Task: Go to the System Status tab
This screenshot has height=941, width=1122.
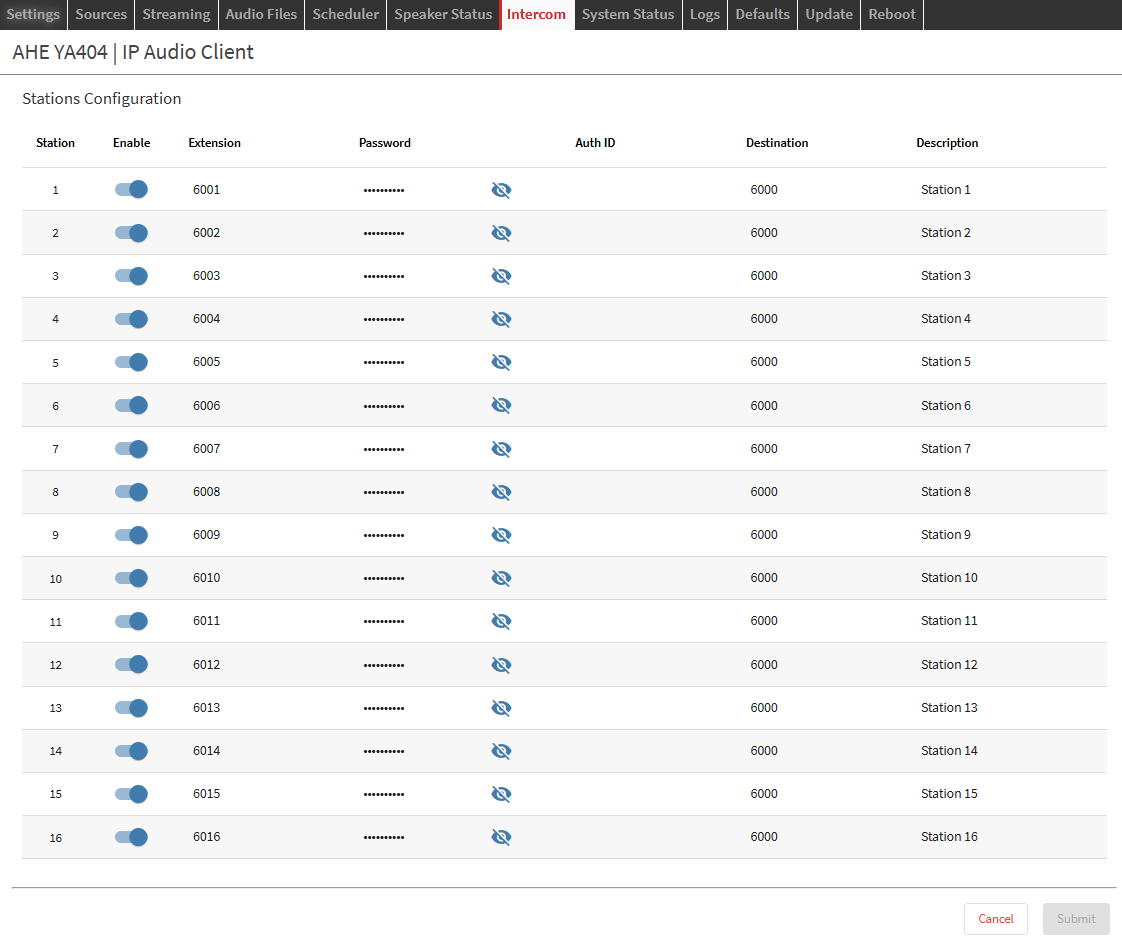Action: tap(628, 15)
